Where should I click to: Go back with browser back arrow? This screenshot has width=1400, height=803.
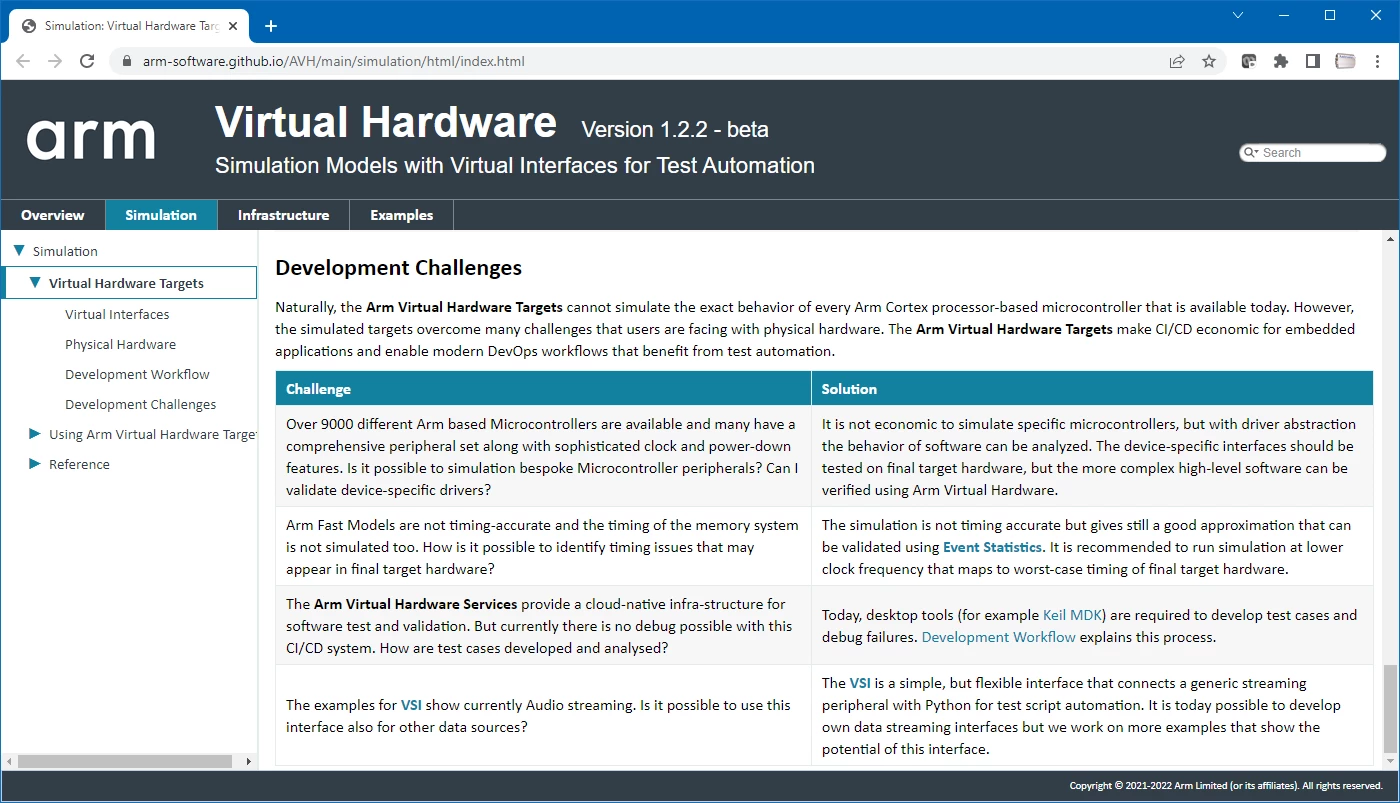point(23,61)
